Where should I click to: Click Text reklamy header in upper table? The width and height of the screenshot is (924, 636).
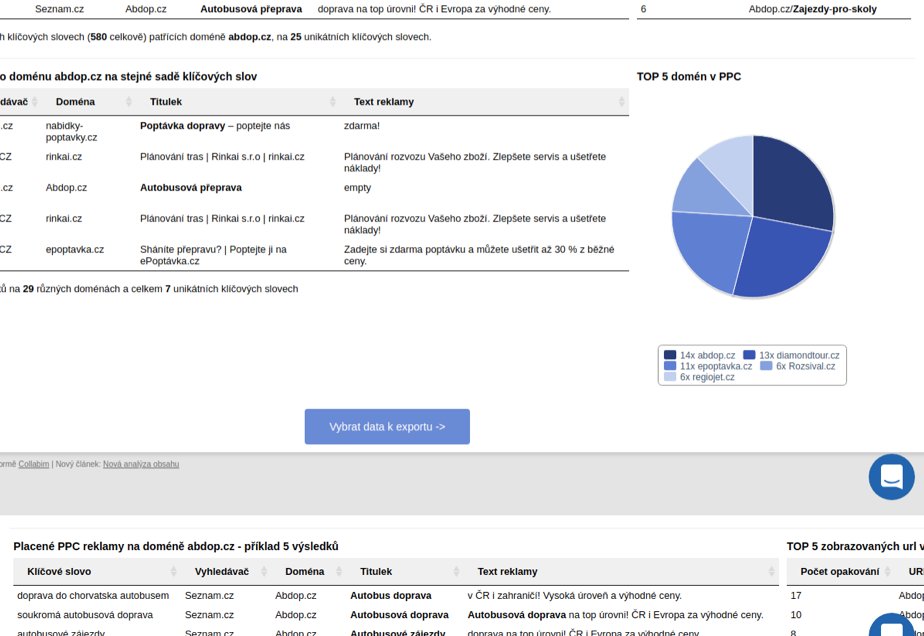[x=384, y=102]
